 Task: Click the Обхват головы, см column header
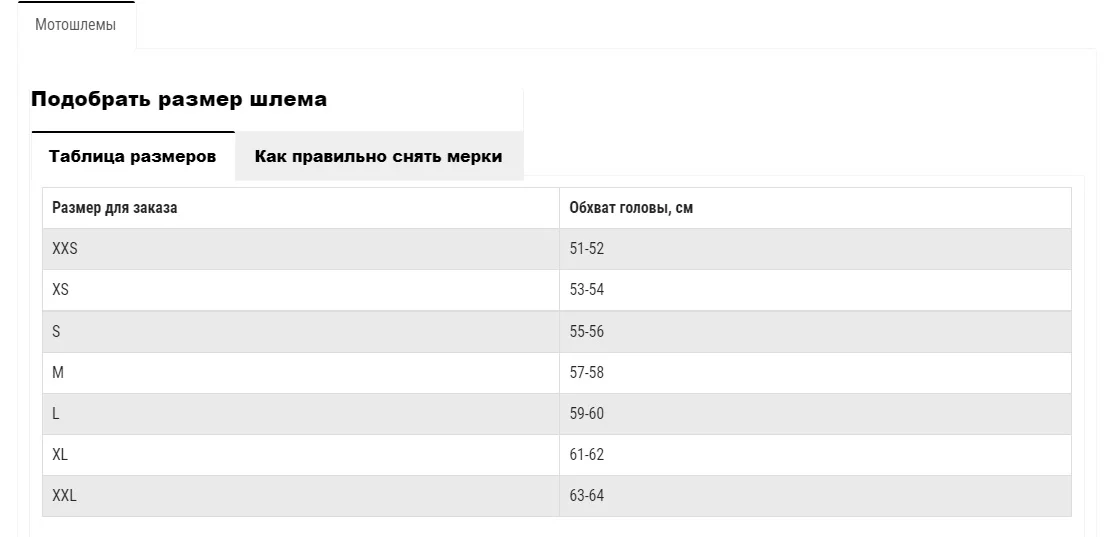coord(631,208)
